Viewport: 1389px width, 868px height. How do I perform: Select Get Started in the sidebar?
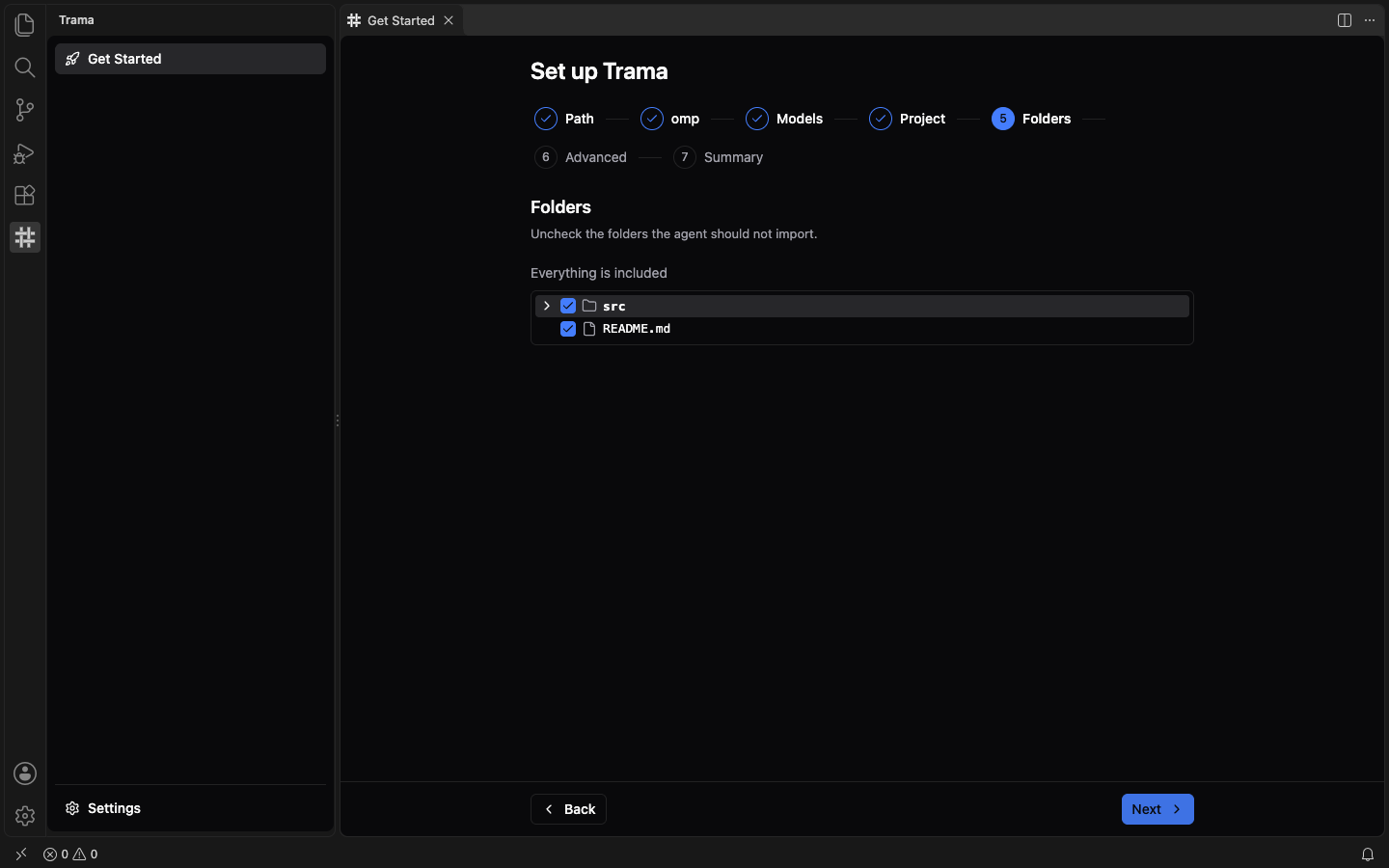(x=190, y=59)
